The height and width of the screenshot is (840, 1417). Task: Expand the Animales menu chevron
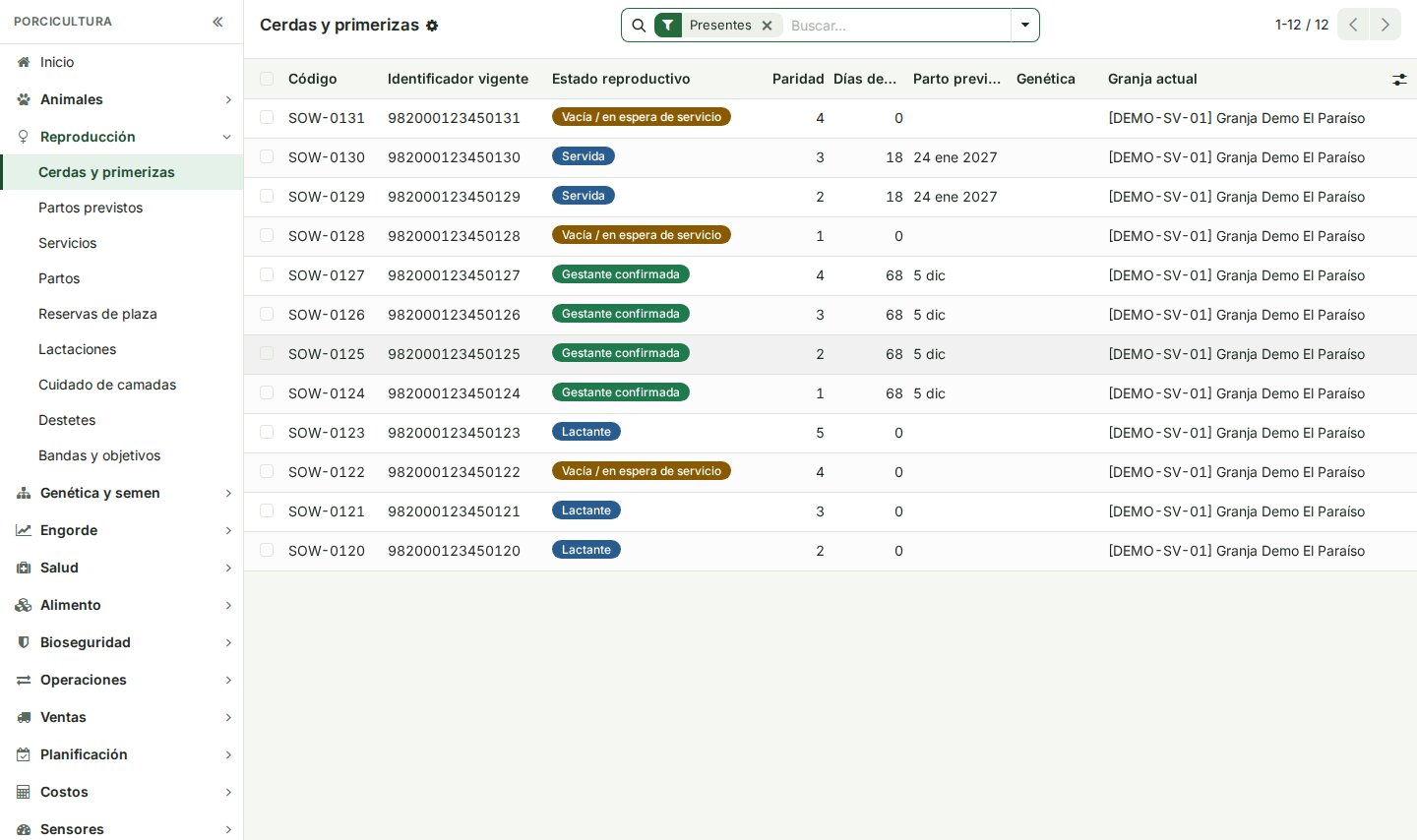pos(228,99)
